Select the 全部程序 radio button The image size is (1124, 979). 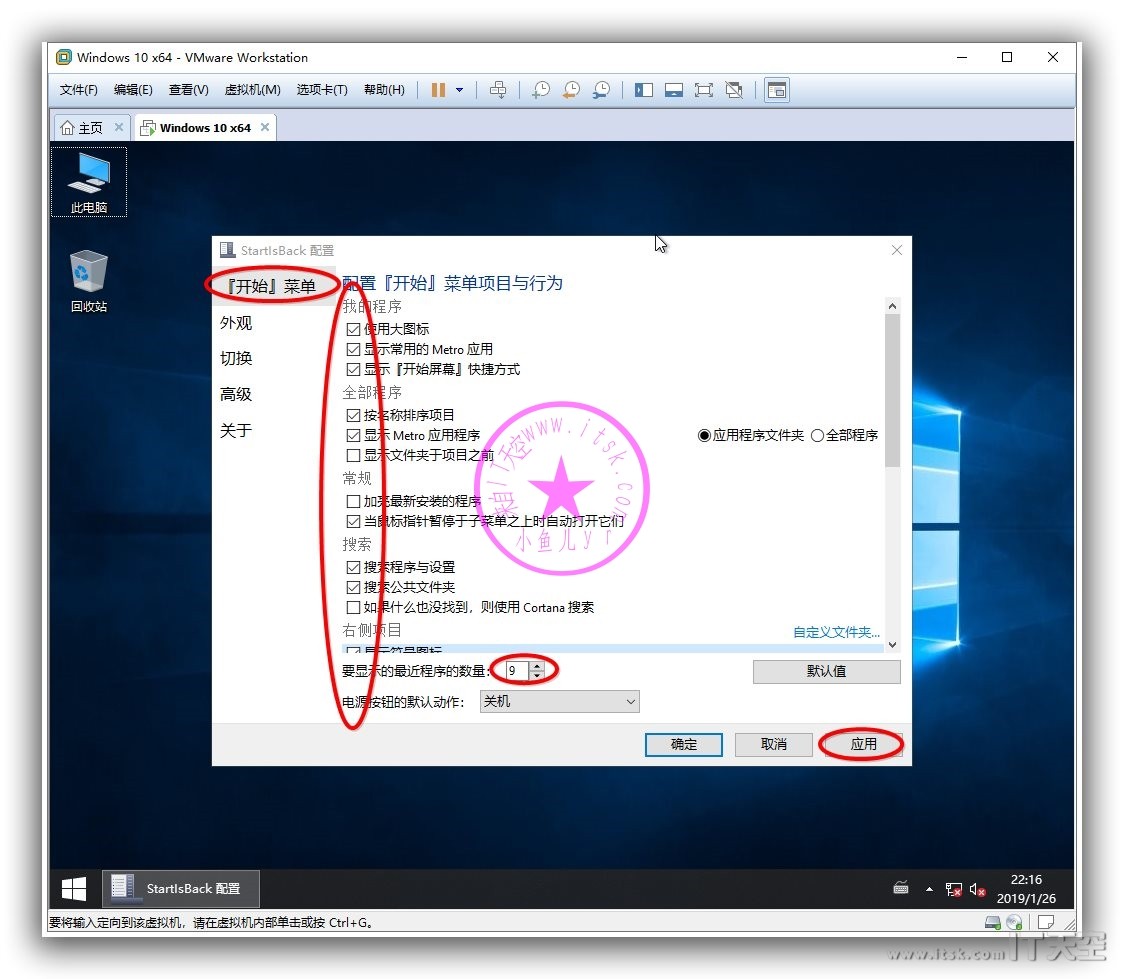pos(817,435)
